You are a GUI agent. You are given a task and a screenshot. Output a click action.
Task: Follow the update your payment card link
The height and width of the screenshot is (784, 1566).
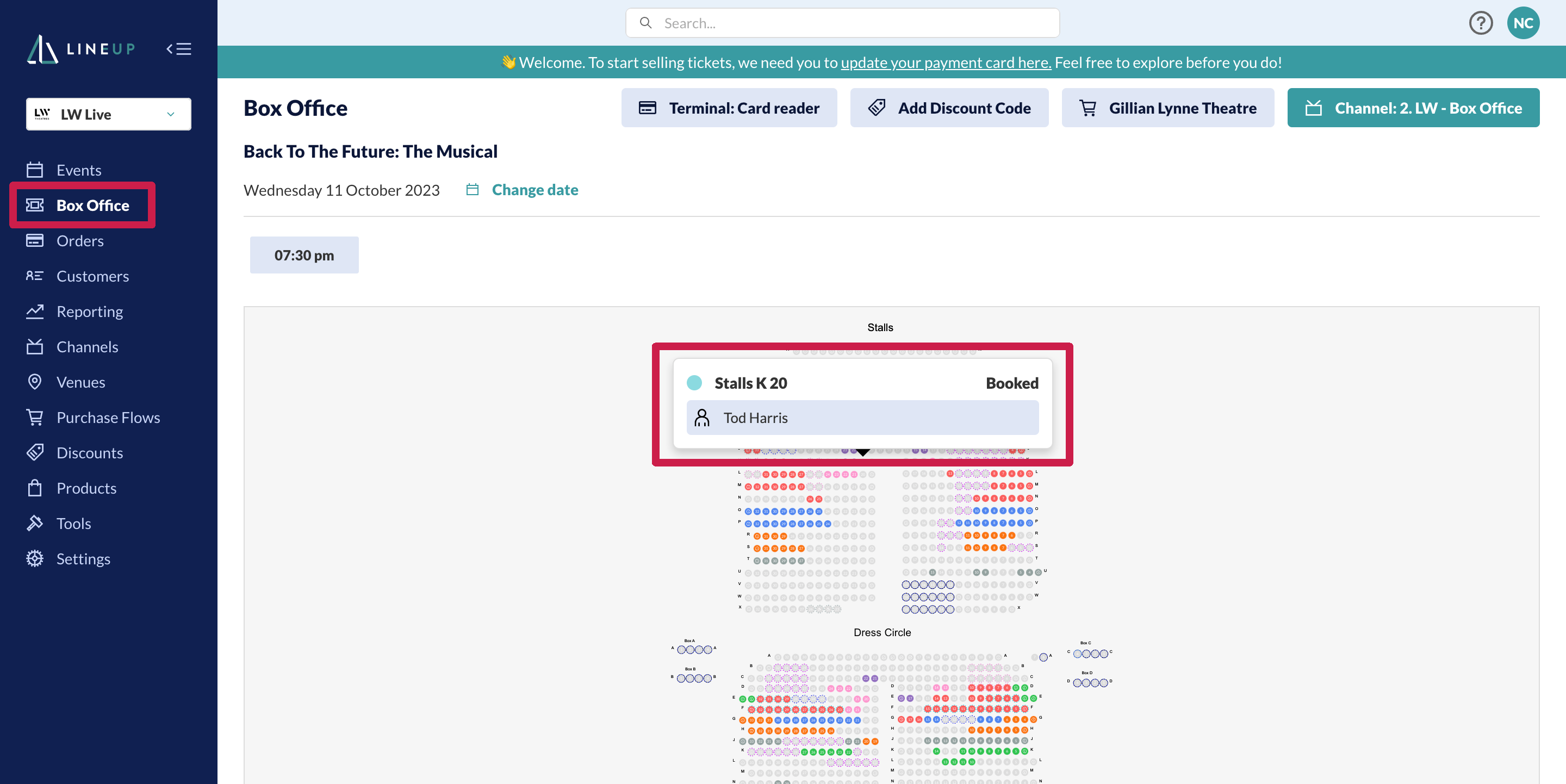946,63
